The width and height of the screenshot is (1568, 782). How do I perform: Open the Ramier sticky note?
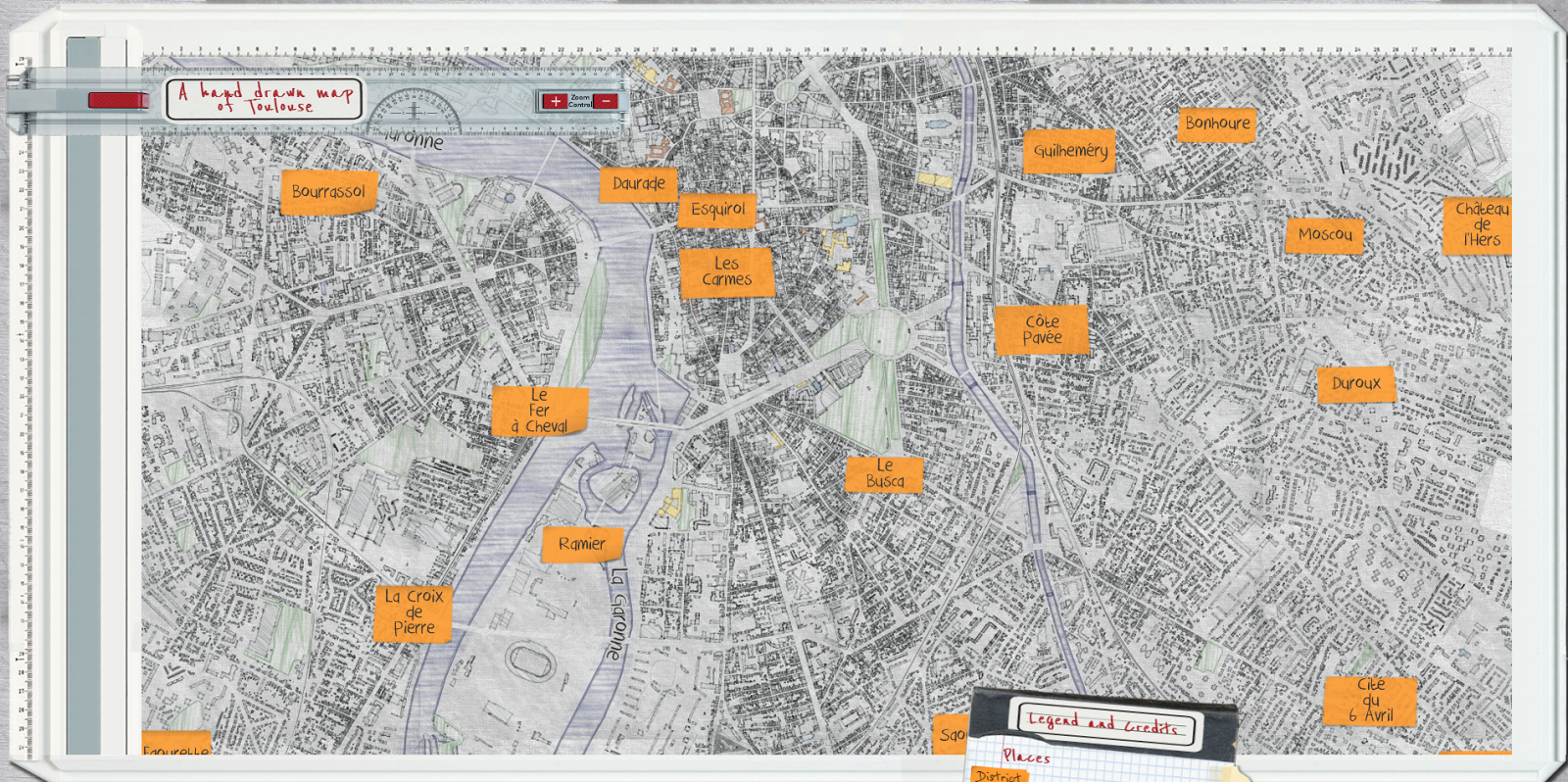click(581, 544)
